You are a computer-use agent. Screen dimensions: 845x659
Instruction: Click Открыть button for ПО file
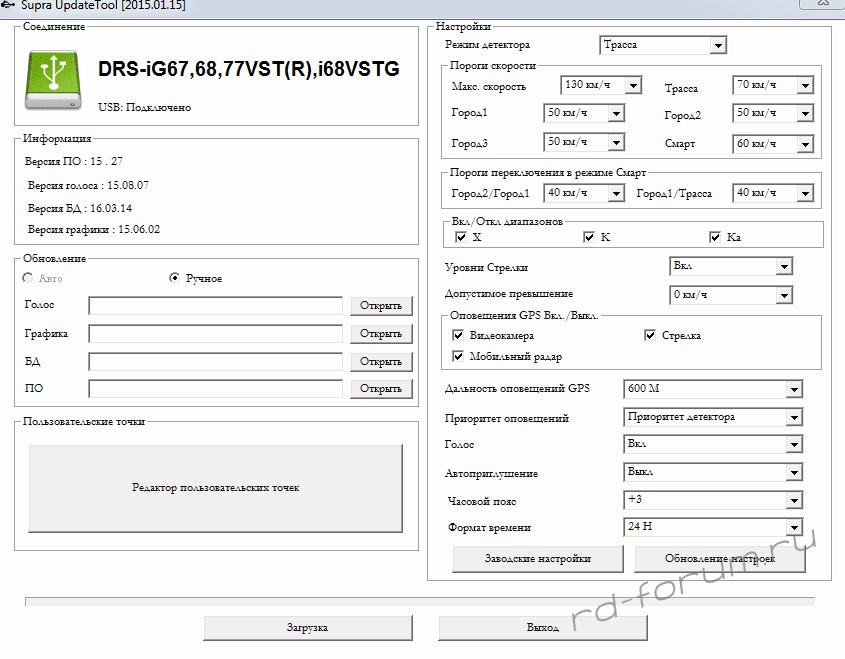pos(381,389)
